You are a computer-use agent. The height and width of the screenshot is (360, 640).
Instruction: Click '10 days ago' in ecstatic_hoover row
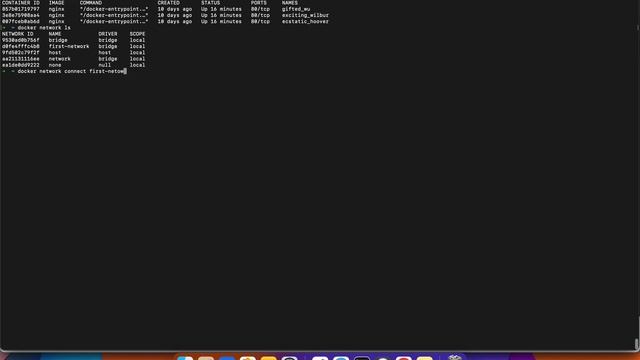[x=175, y=21]
